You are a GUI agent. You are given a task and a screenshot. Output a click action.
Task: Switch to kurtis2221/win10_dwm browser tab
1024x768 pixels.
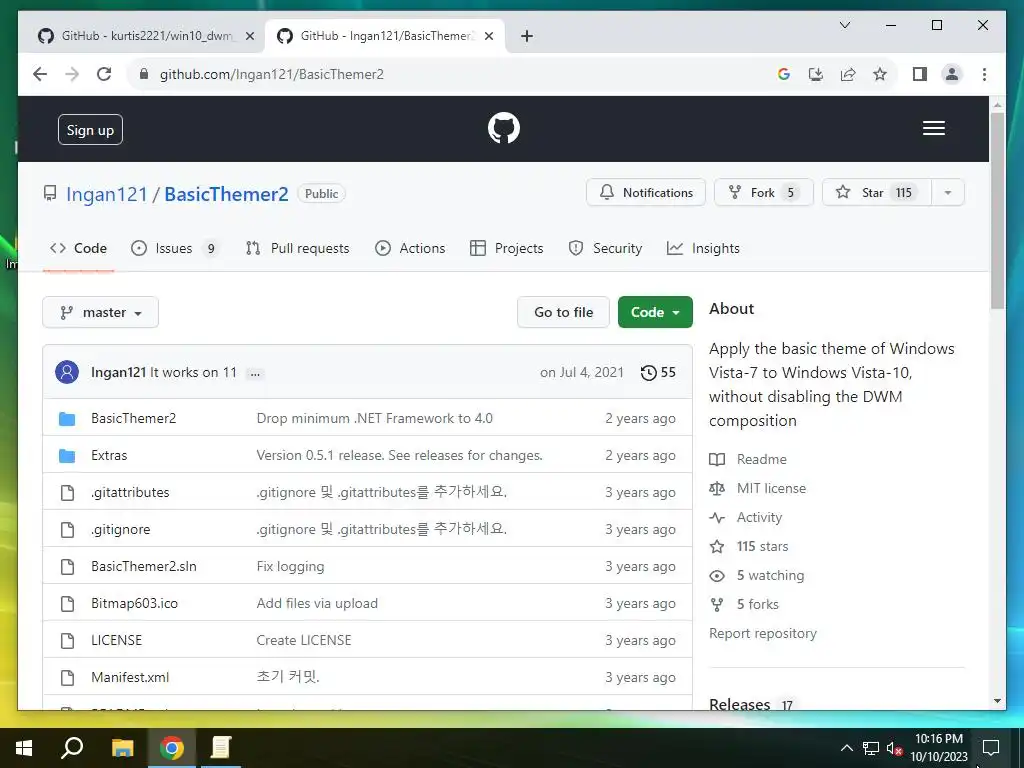pyautogui.click(x=146, y=36)
